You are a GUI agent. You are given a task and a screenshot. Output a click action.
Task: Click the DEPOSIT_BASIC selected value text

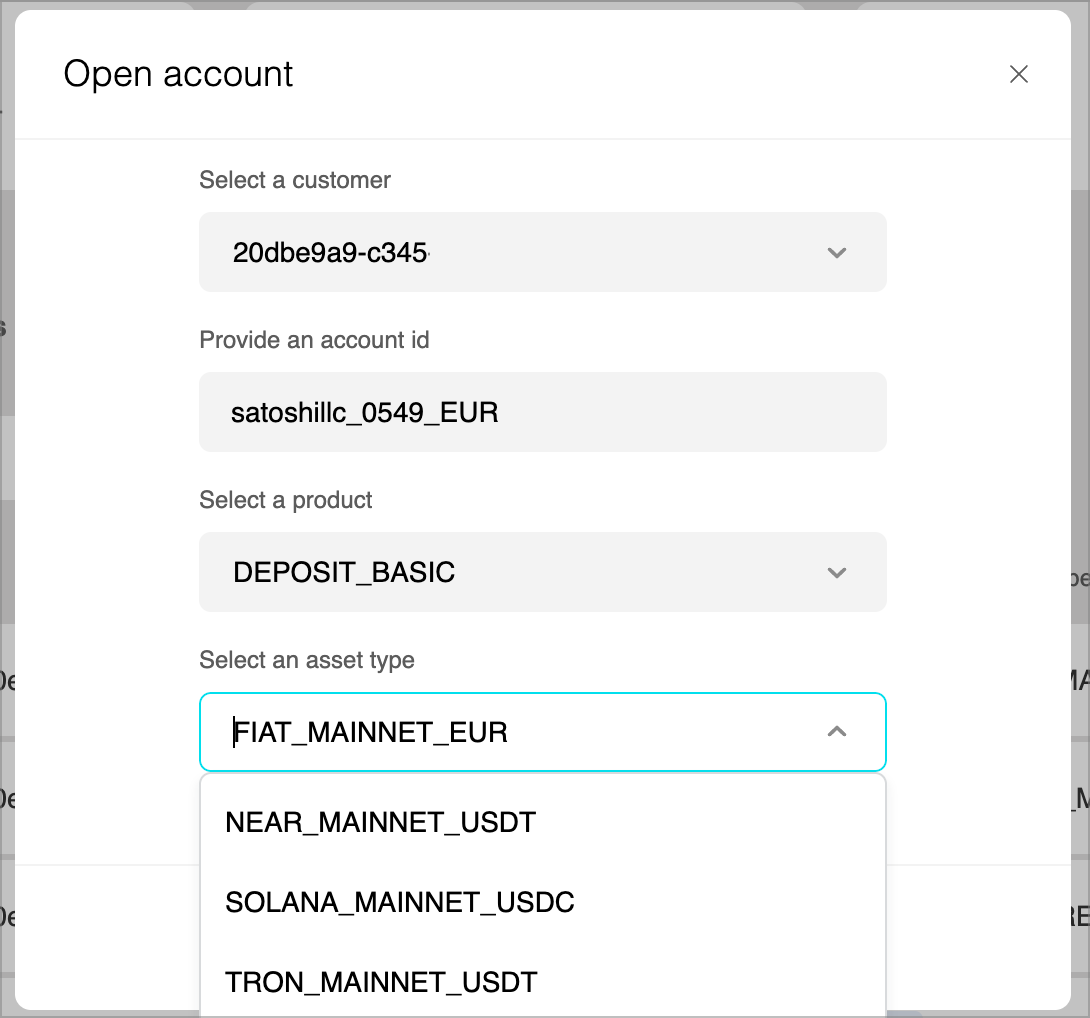[x=344, y=573]
